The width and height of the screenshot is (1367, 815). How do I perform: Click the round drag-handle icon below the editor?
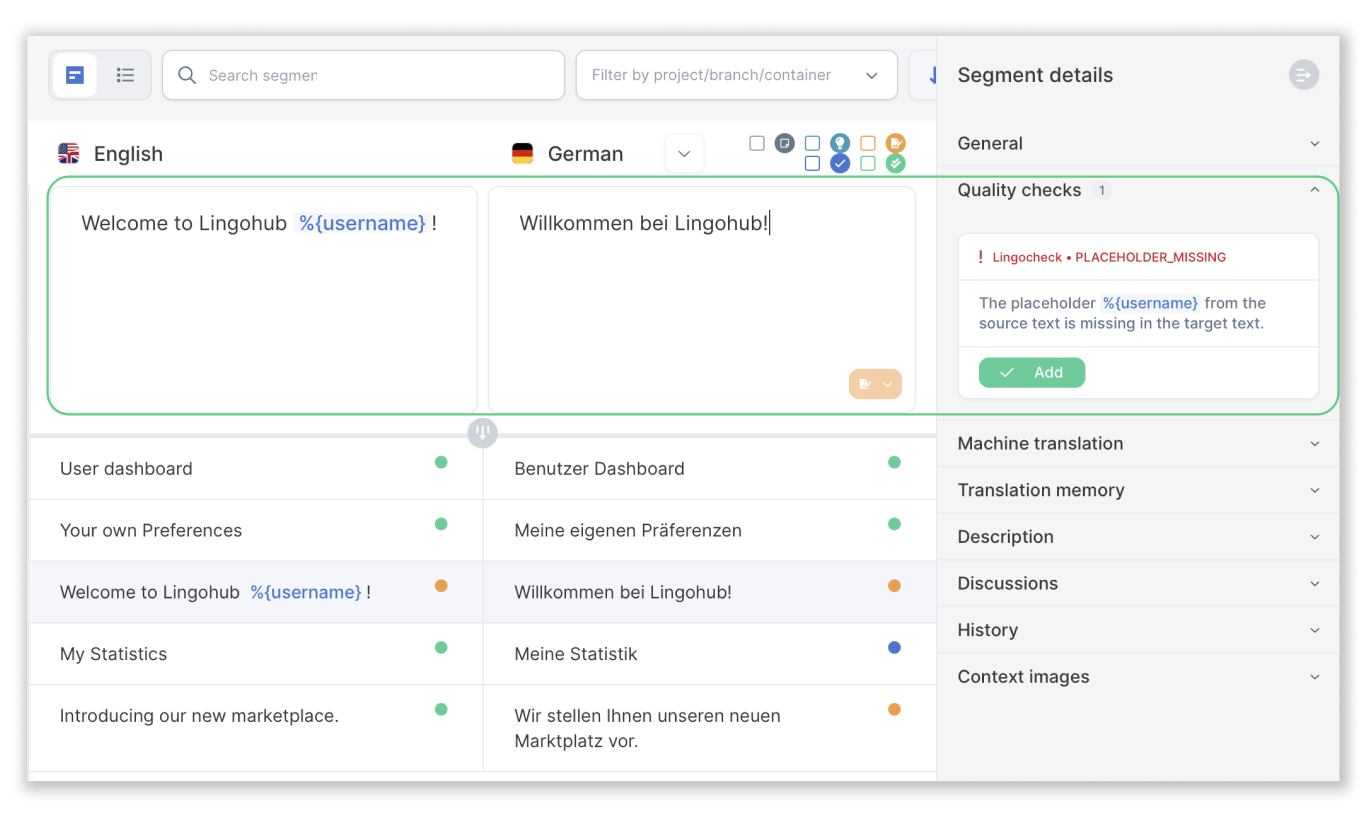pyautogui.click(x=482, y=433)
